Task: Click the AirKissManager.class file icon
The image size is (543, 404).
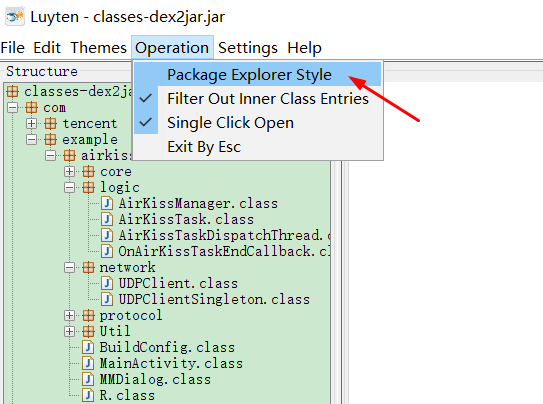Action: point(107,203)
